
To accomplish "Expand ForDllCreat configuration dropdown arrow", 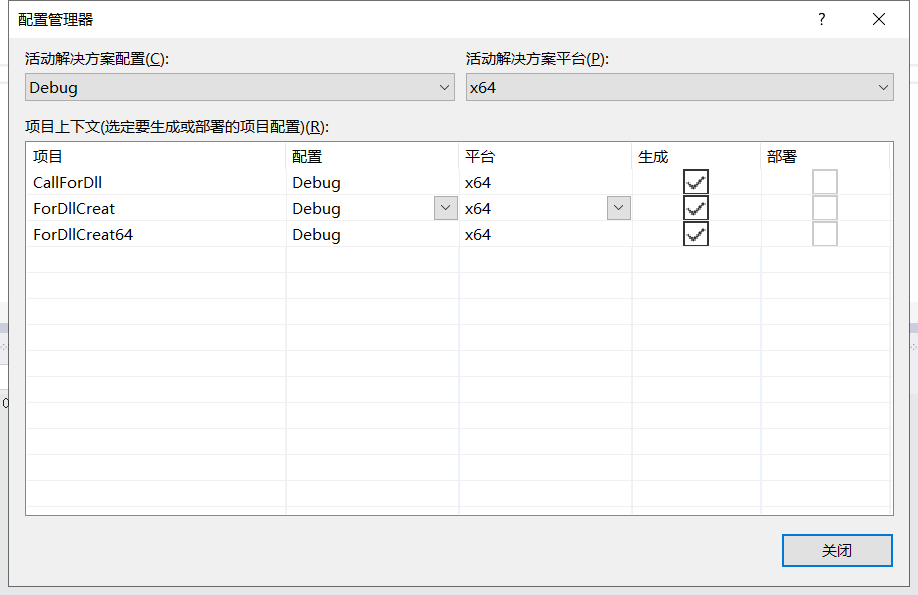I will coord(445,208).
